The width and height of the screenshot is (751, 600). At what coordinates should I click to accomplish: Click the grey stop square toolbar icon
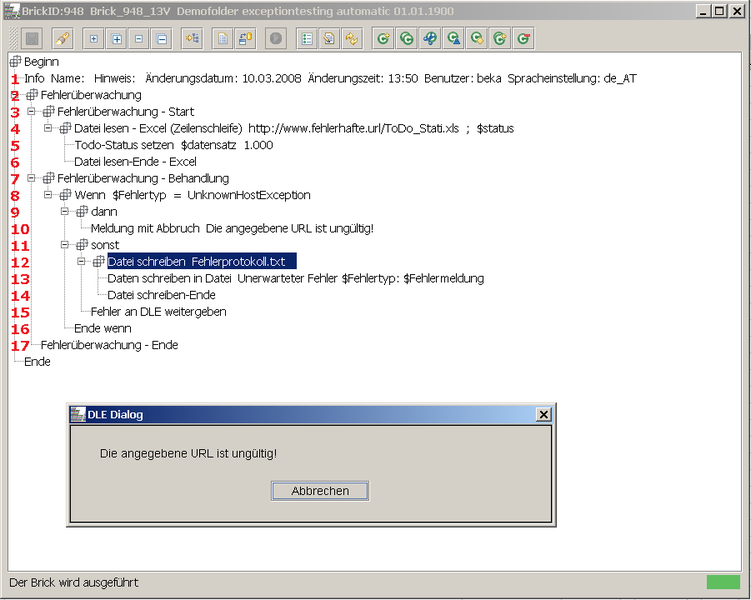click(x=31, y=39)
